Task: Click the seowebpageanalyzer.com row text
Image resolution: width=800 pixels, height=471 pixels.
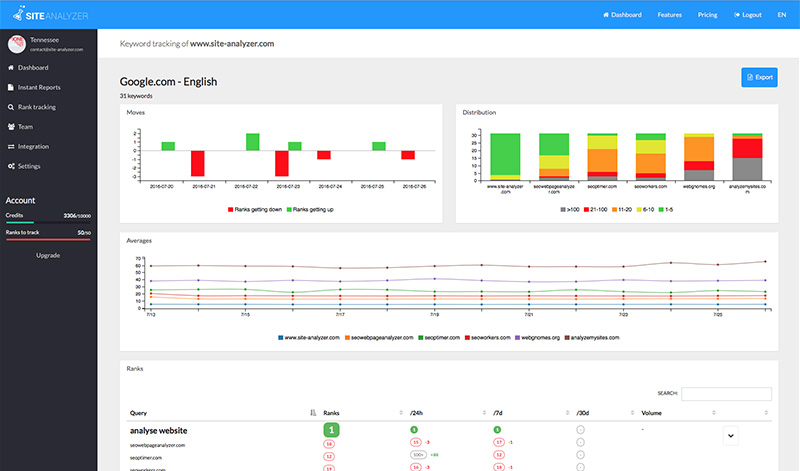Action: click(157, 445)
